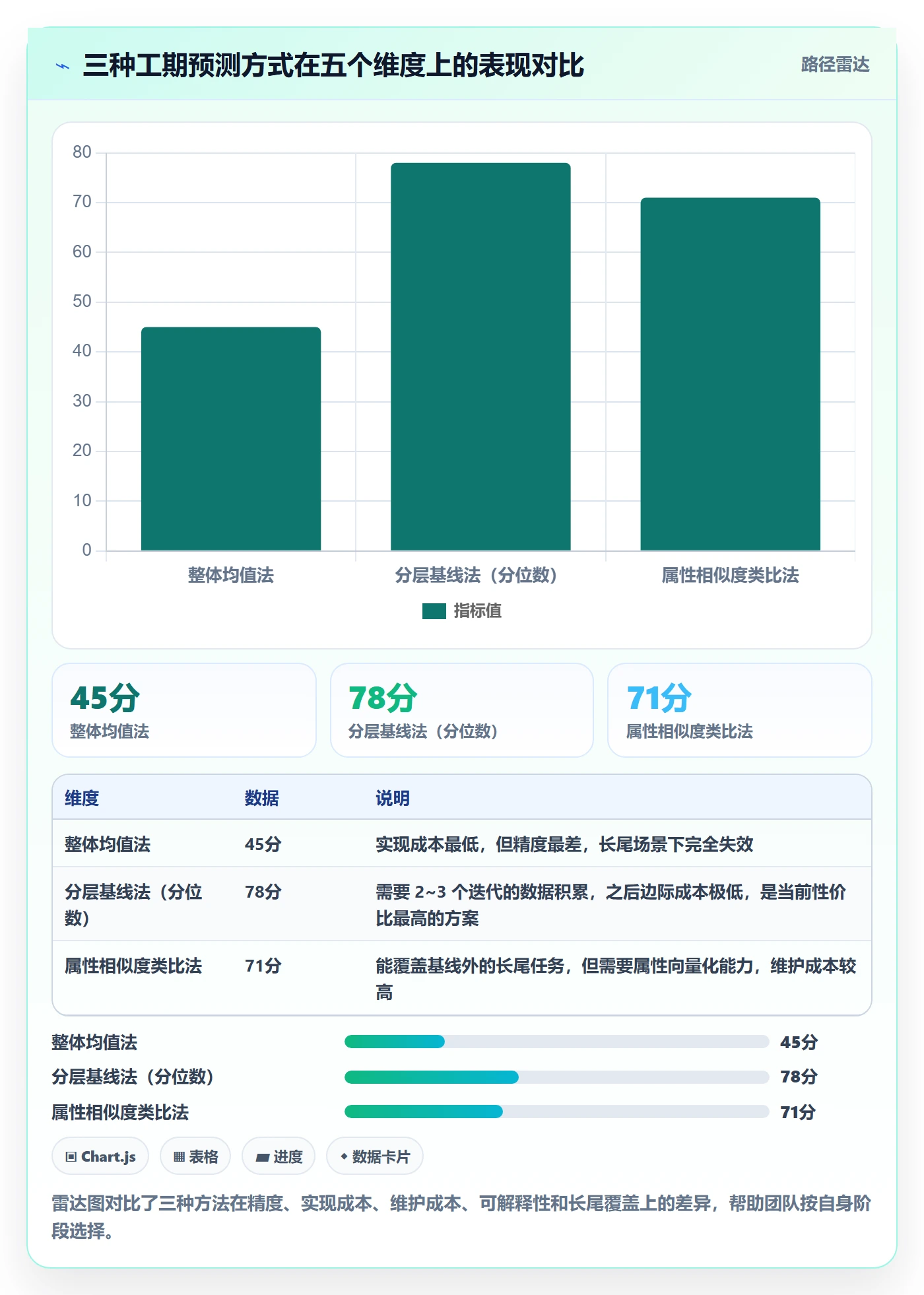This screenshot has height=1295, width=924.
Task: Select the 78分 data card
Action: pos(462,710)
